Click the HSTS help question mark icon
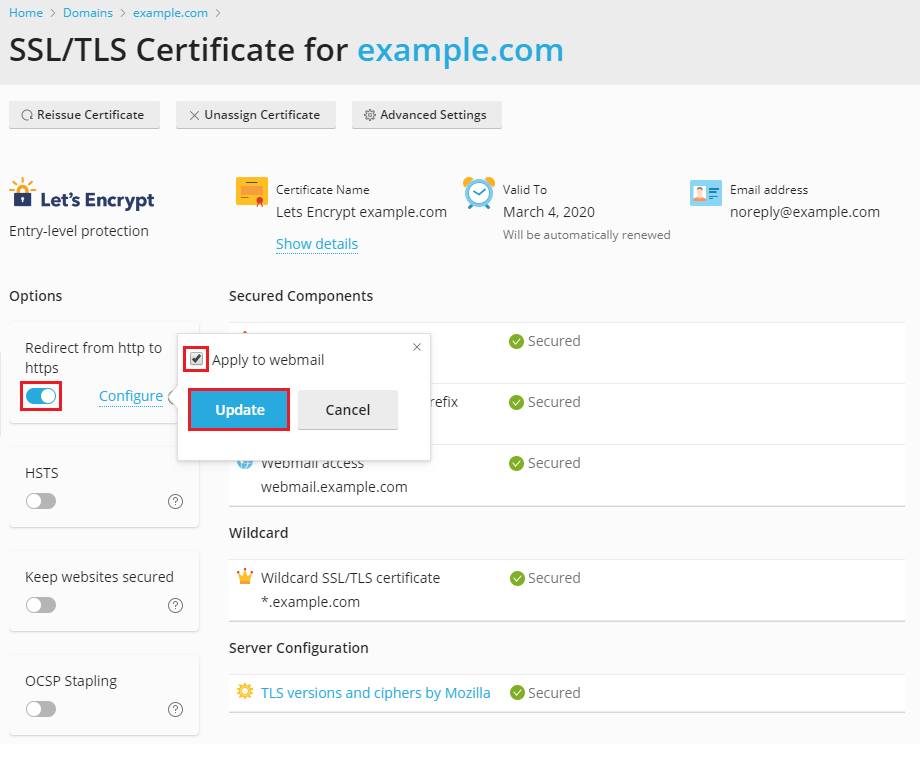 point(176,501)
